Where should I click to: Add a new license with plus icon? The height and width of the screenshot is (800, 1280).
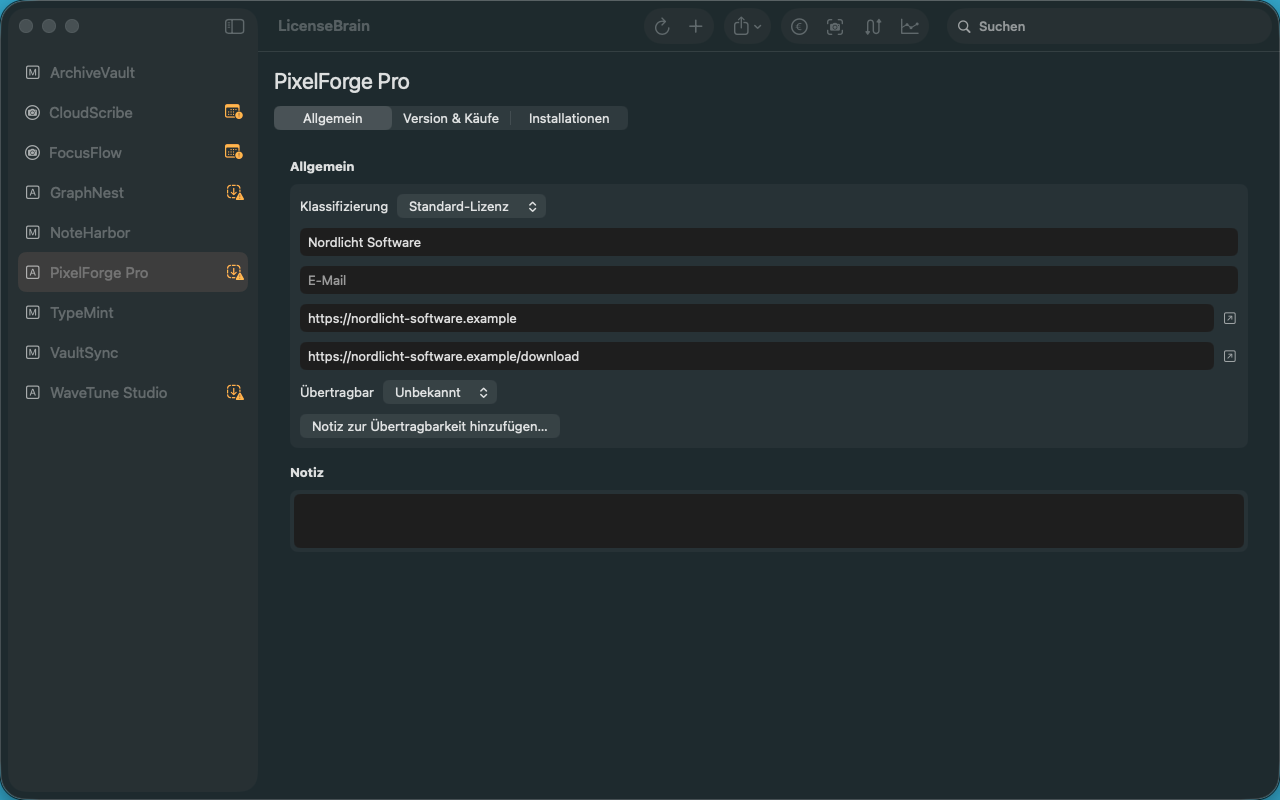click(x=696, y=27)
